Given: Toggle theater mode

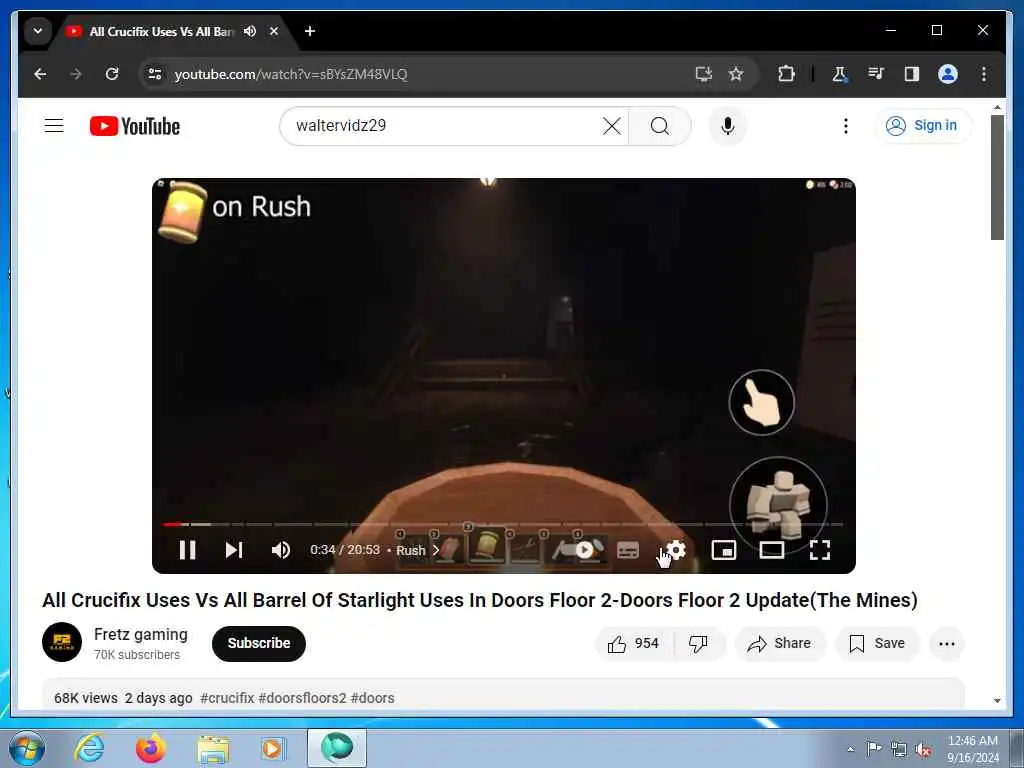Looking at the screenshot, I should point(772,550).
